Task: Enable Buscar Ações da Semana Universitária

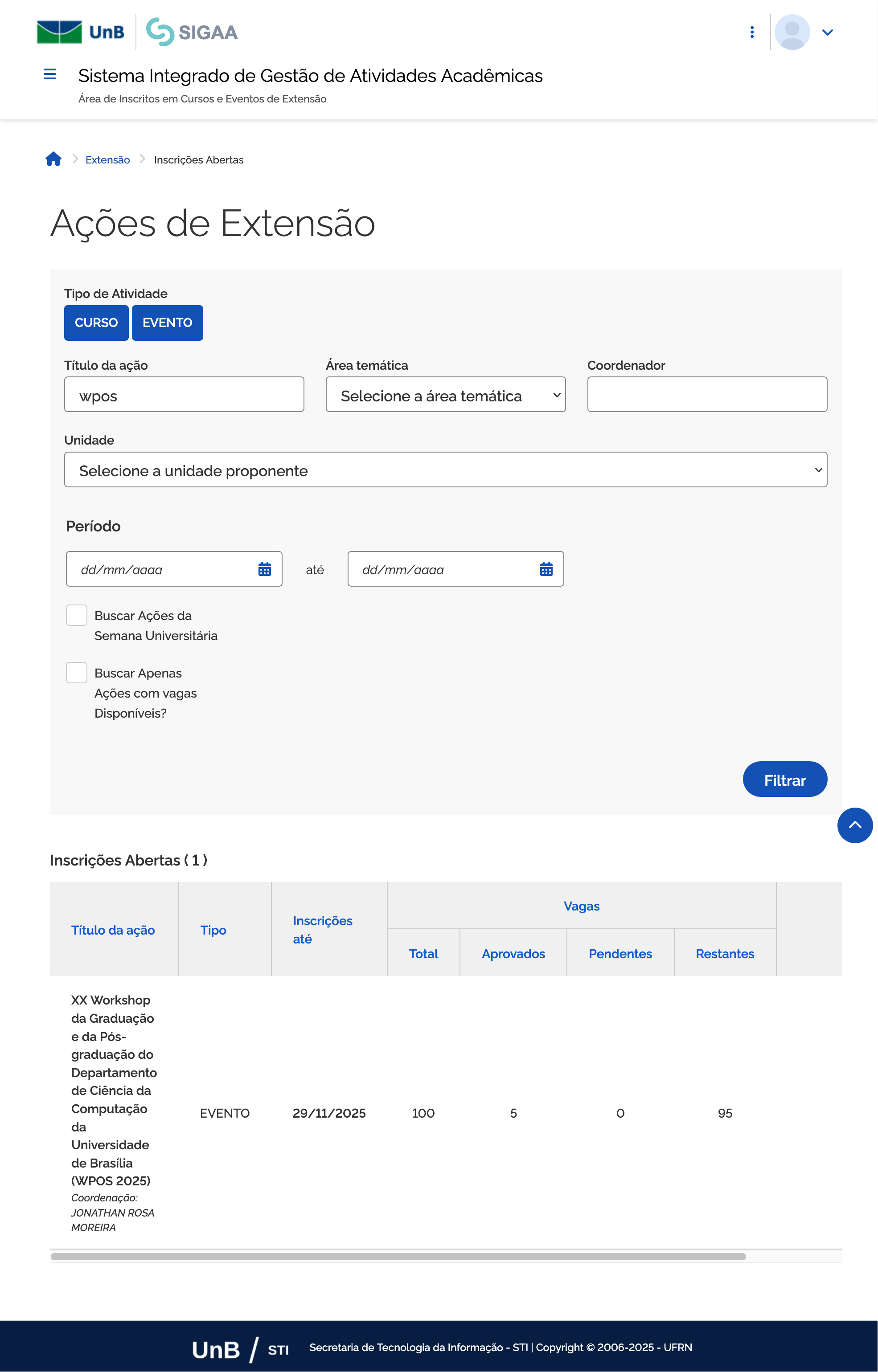Action: pos(76,615)
